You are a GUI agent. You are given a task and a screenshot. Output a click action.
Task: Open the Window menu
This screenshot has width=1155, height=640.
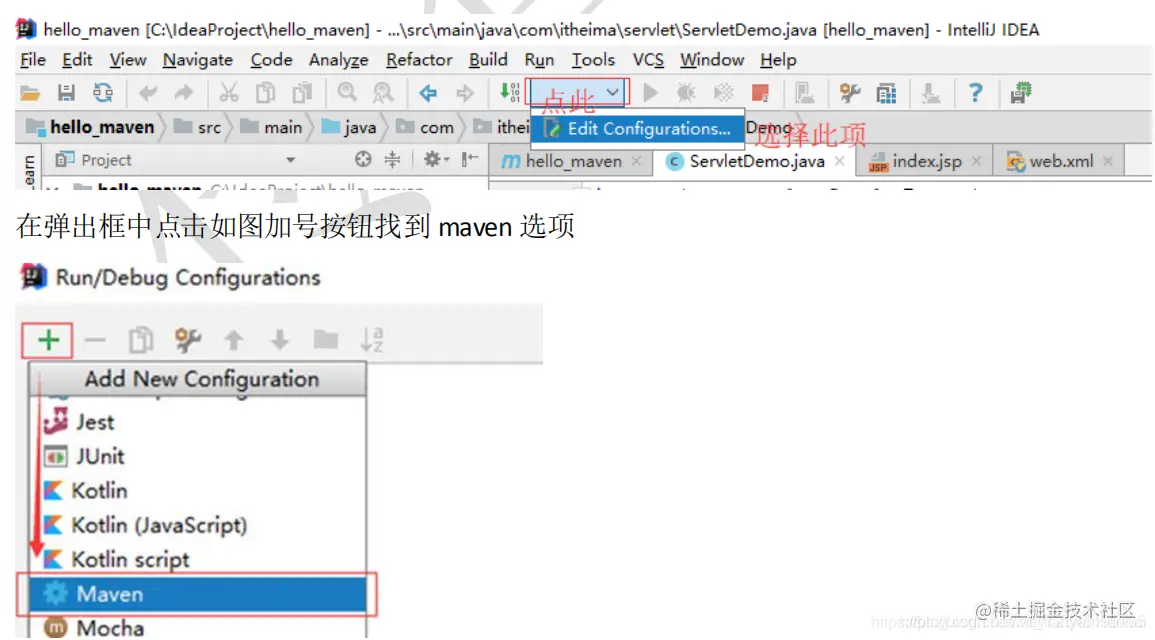click(x=712, y=60)
